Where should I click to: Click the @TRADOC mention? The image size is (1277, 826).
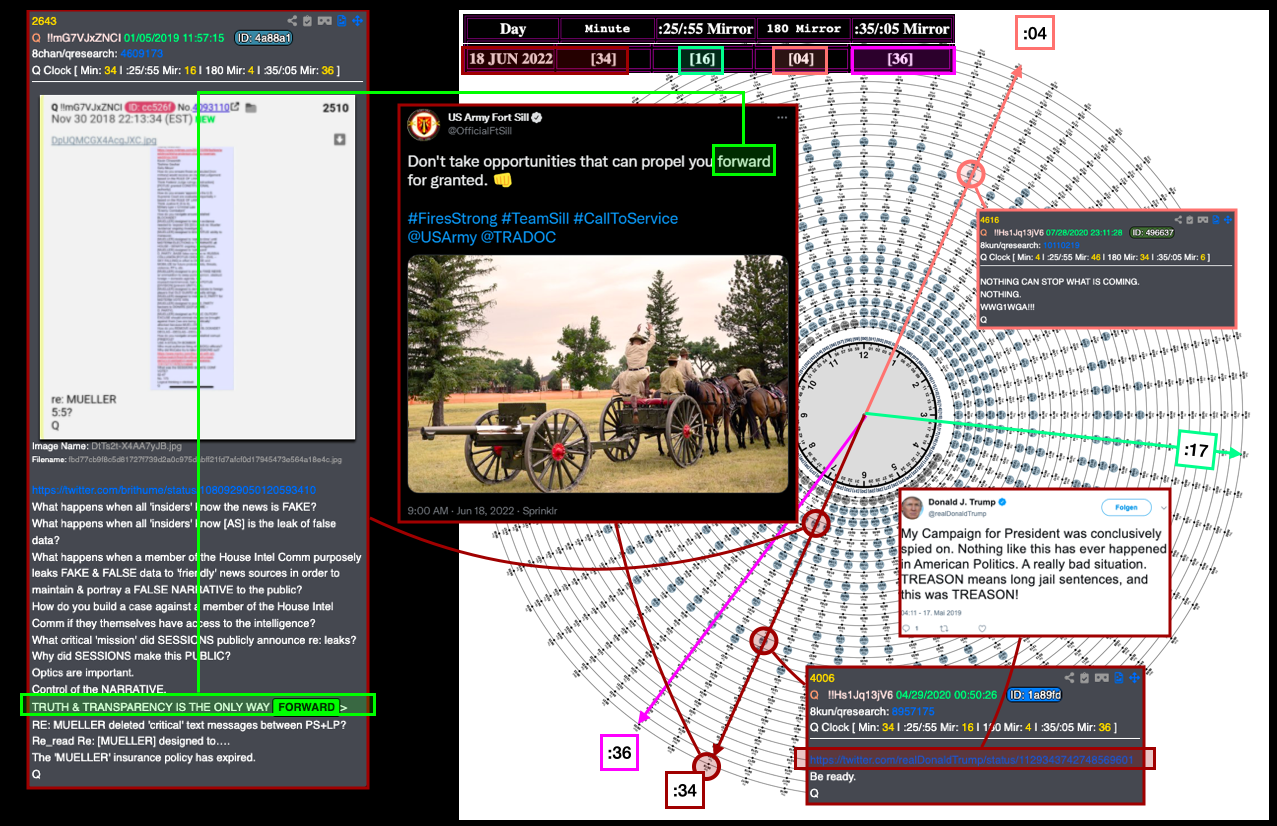coord(516,237)
